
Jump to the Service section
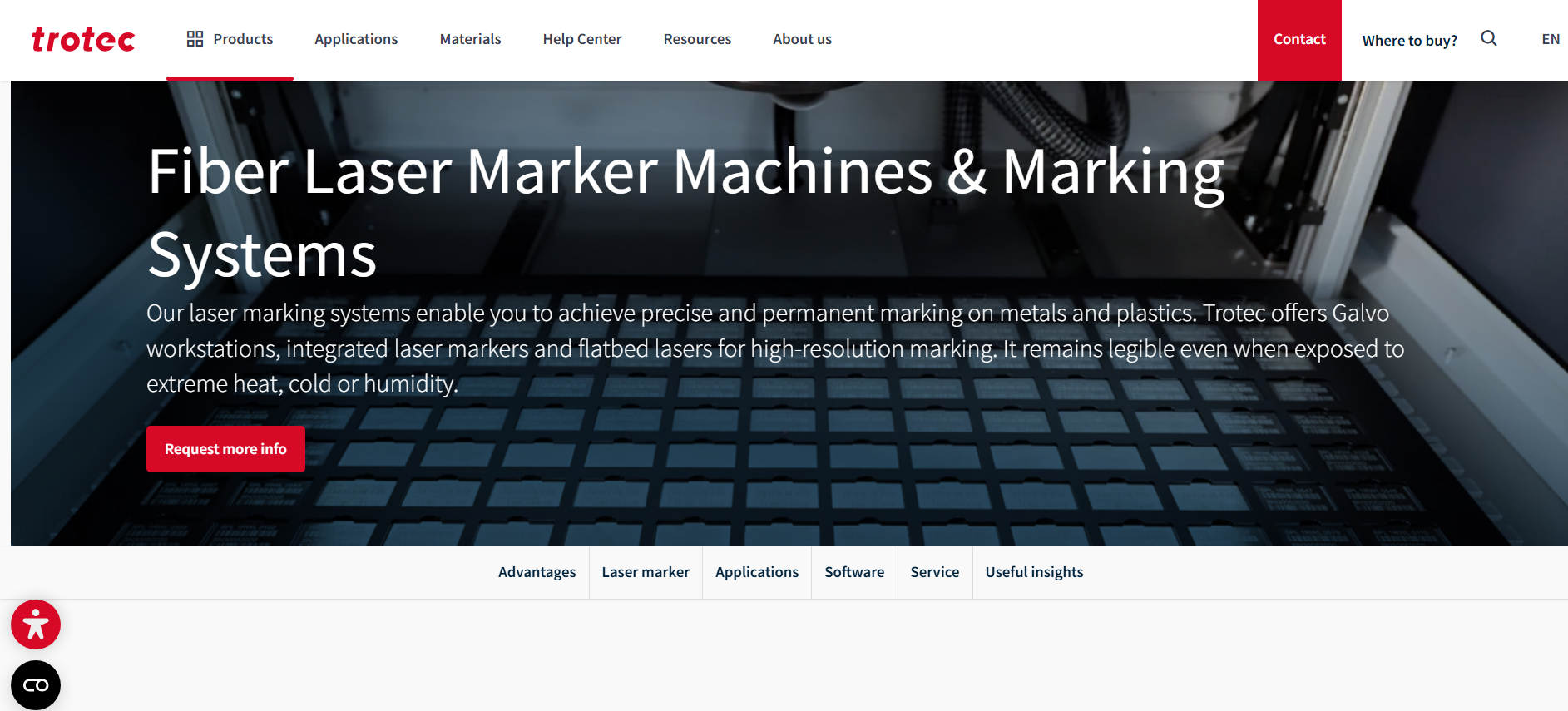935,572
